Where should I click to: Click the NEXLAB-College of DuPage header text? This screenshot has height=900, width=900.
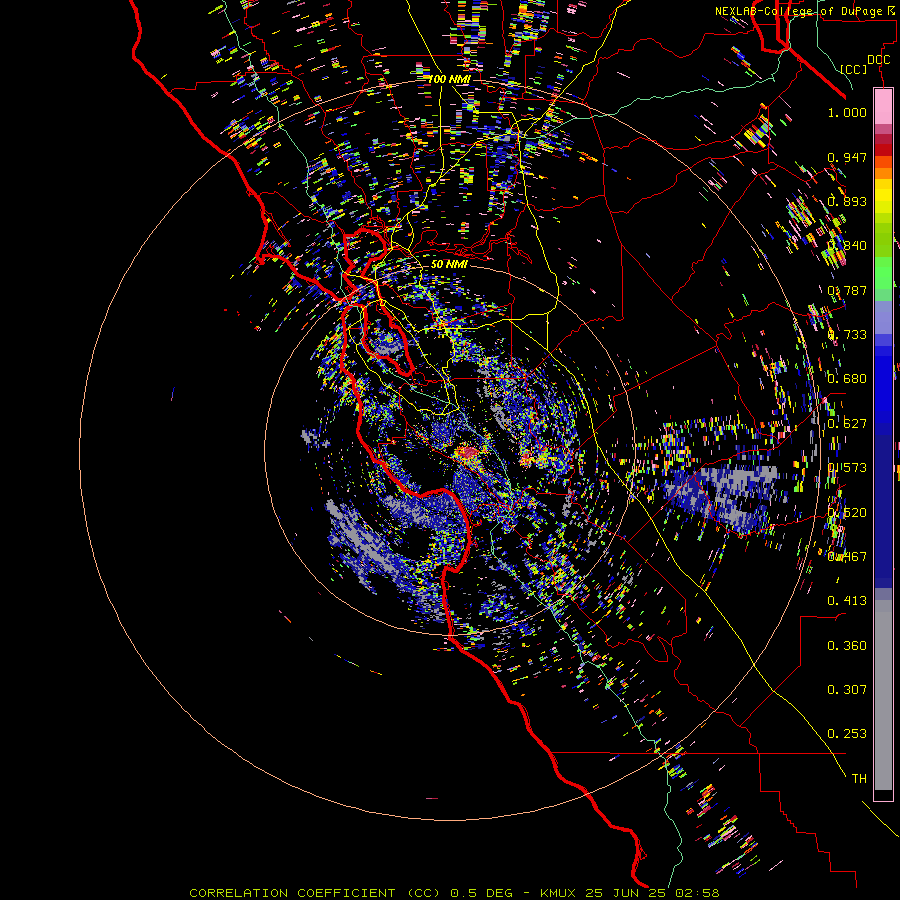tap(807, 11)
